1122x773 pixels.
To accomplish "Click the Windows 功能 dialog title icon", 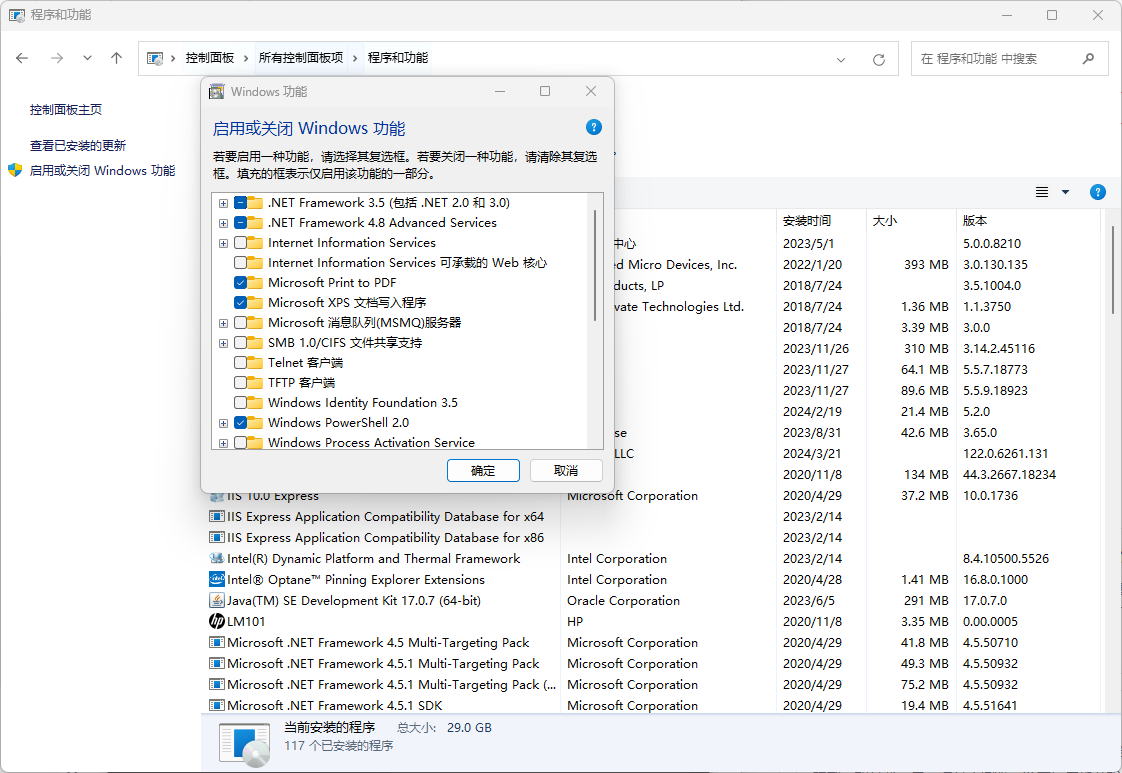I will pos(216,92).
